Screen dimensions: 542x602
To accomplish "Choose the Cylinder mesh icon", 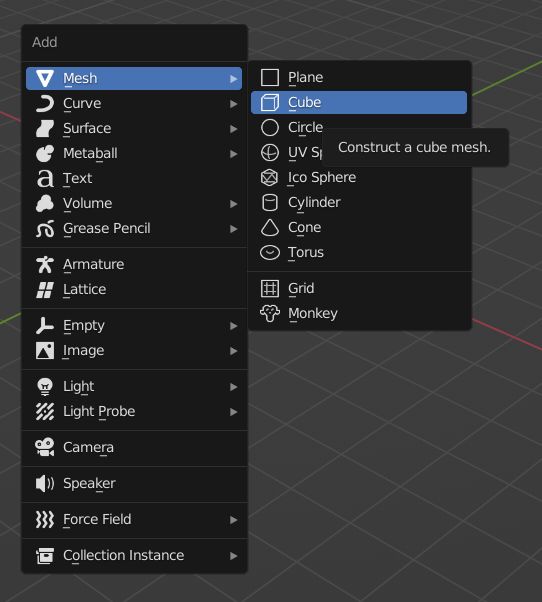I will point(270,202).
